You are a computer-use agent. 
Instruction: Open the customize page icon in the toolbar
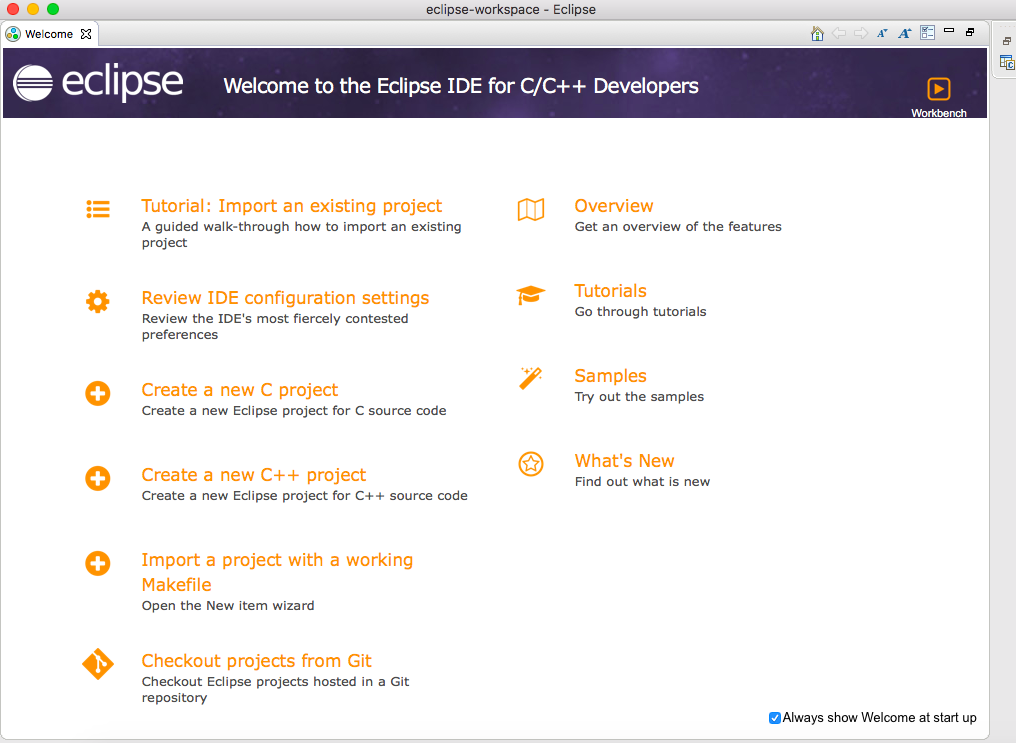coord(926,33)
